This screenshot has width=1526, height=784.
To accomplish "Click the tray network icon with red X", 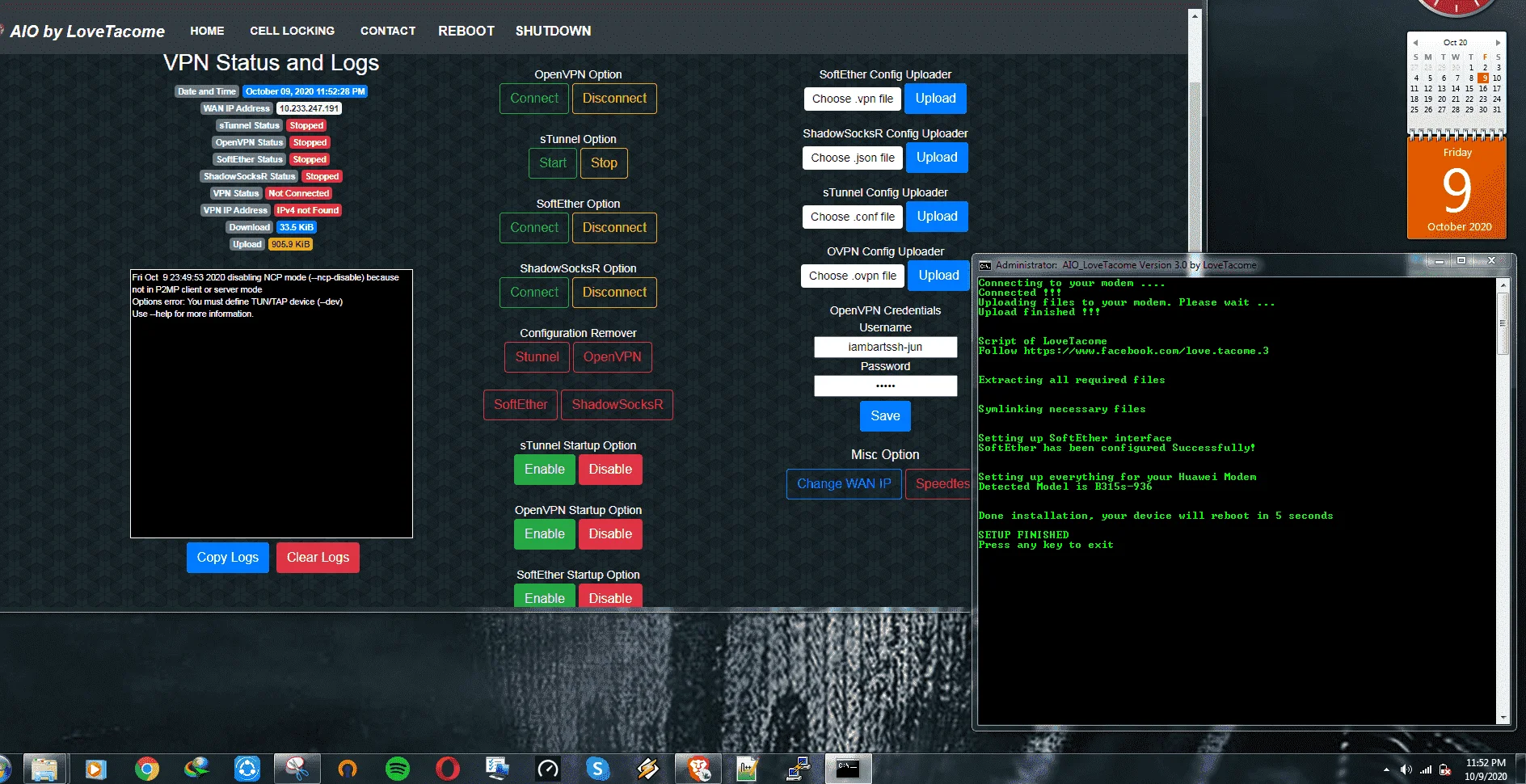I will pos(1445,770).
